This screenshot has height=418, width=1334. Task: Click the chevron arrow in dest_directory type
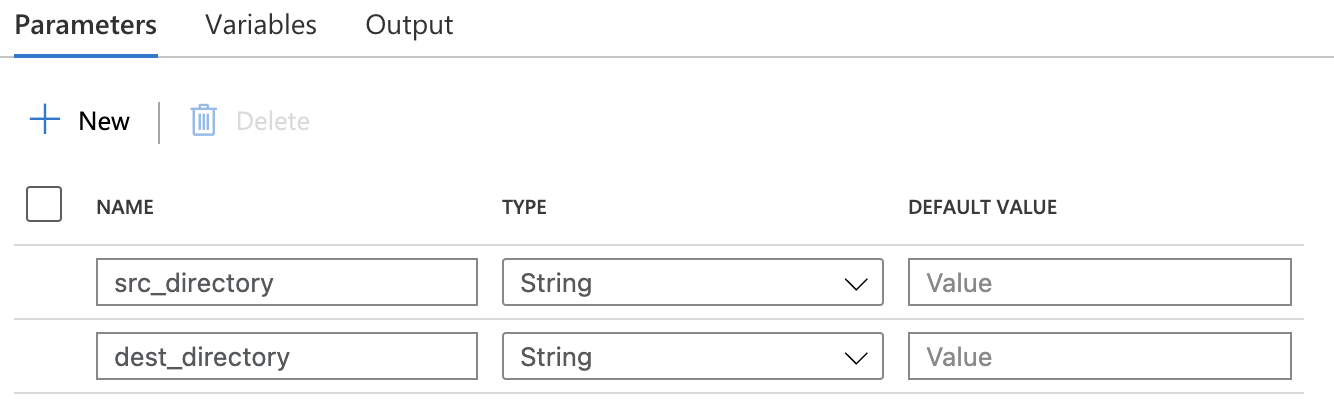coord(856,358)
